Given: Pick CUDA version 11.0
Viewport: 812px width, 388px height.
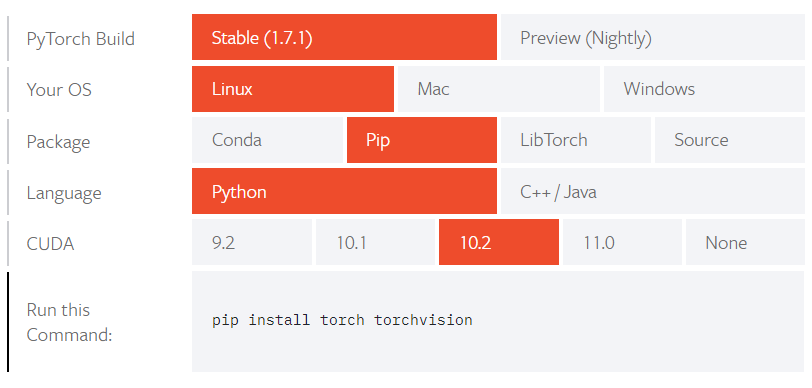Looking at the screenshot, I should coord(622,242).
